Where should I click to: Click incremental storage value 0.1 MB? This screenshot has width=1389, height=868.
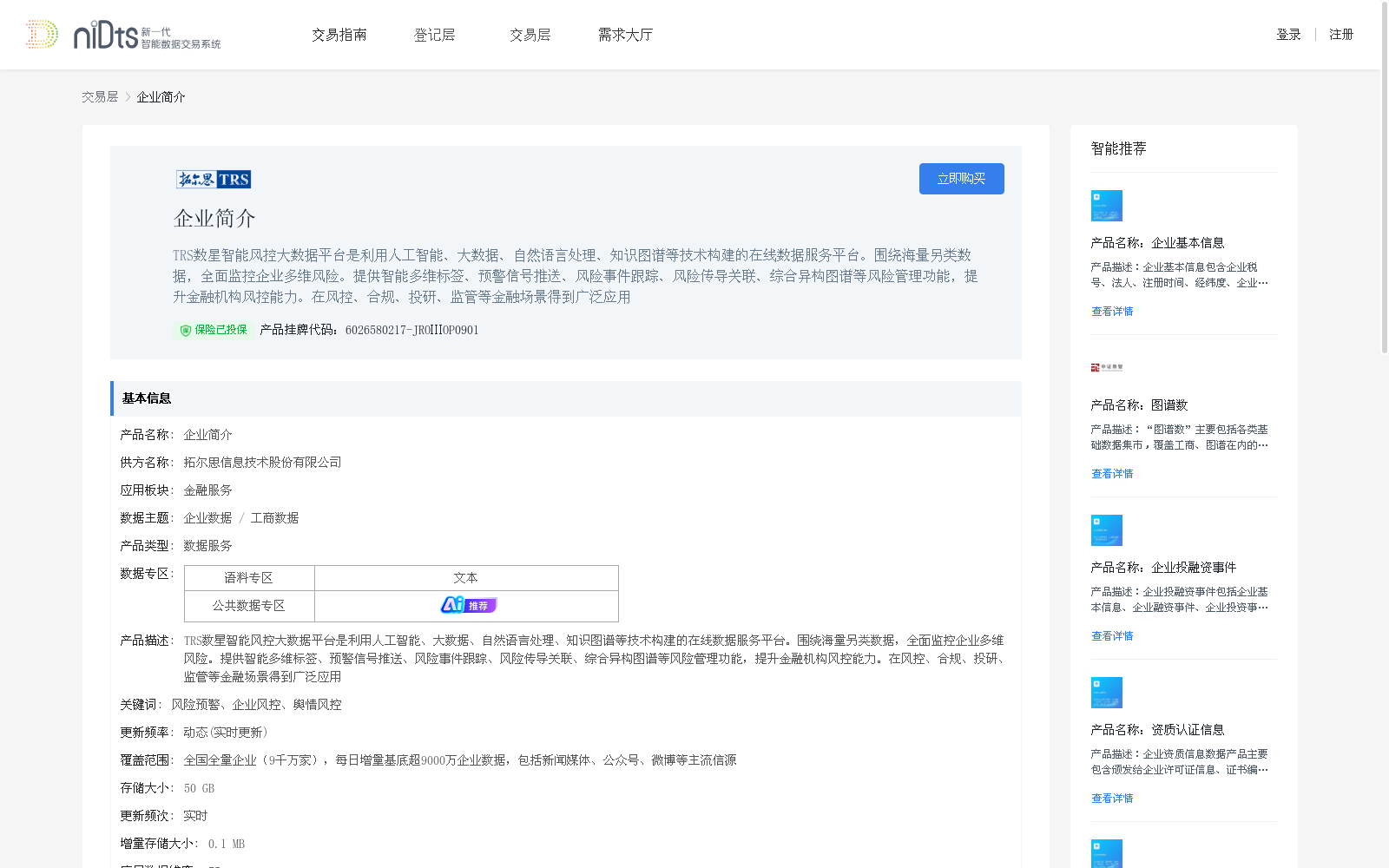coord(227,844)
